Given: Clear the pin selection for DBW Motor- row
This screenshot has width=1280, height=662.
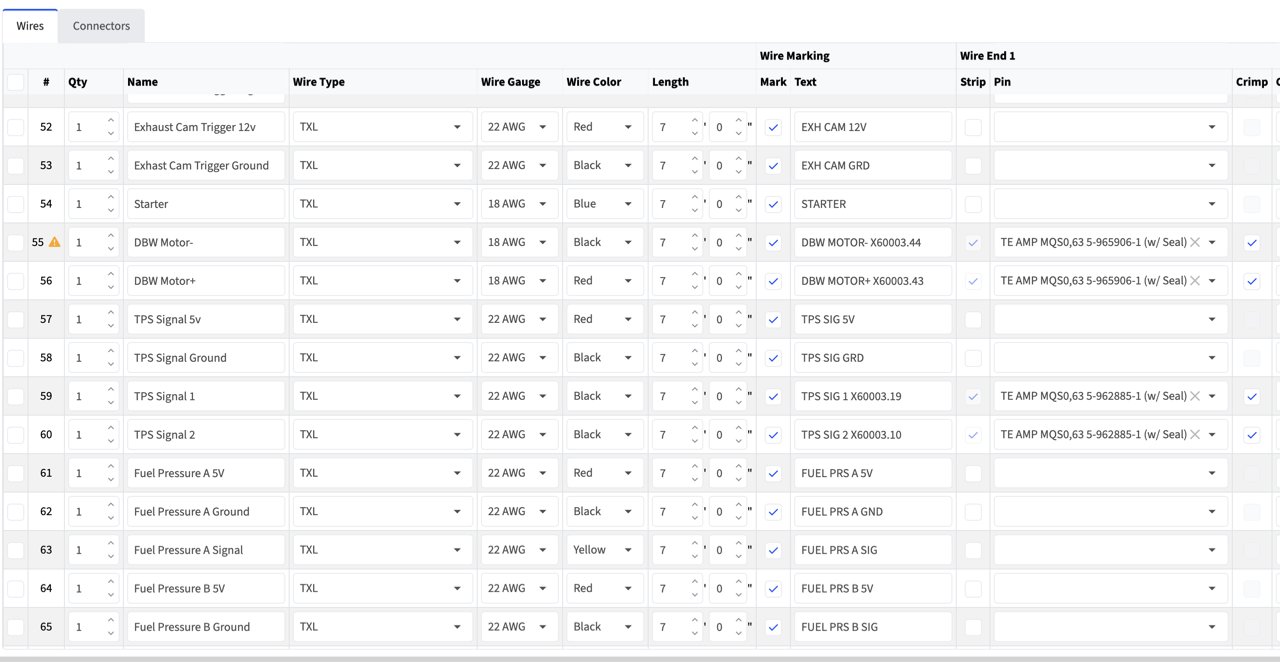Looking at the screenshot, I should click(1194, 242).
